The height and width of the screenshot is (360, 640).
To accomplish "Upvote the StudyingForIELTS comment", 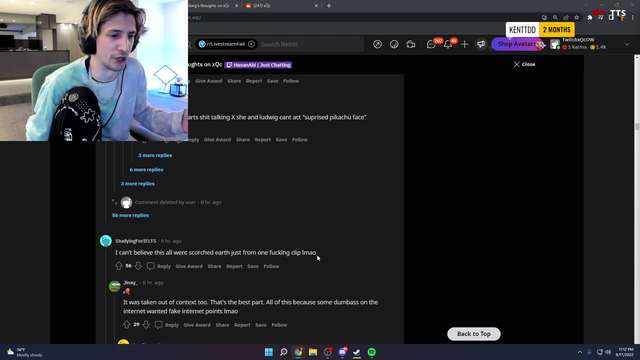I will pos(119,266).
